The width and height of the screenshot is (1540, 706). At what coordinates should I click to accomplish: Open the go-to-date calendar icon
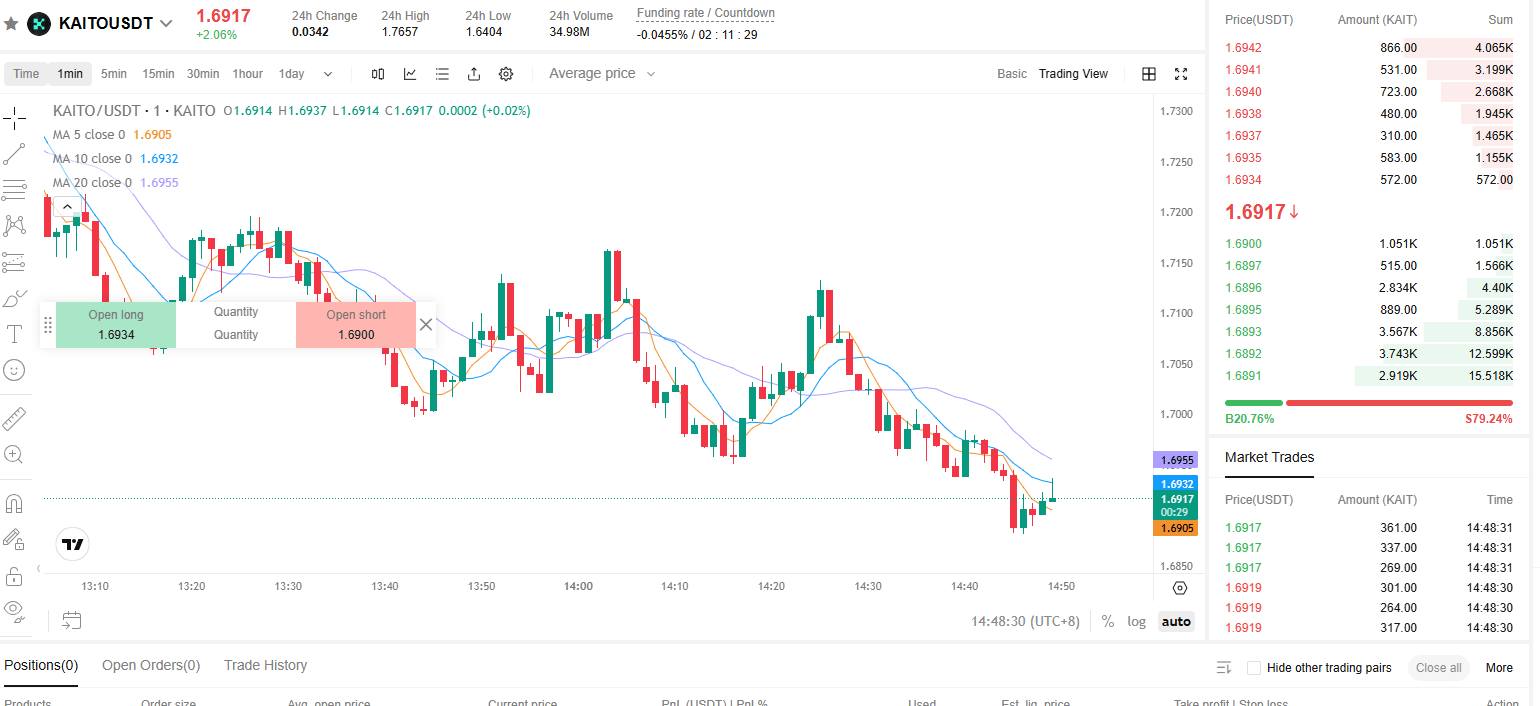71,621
